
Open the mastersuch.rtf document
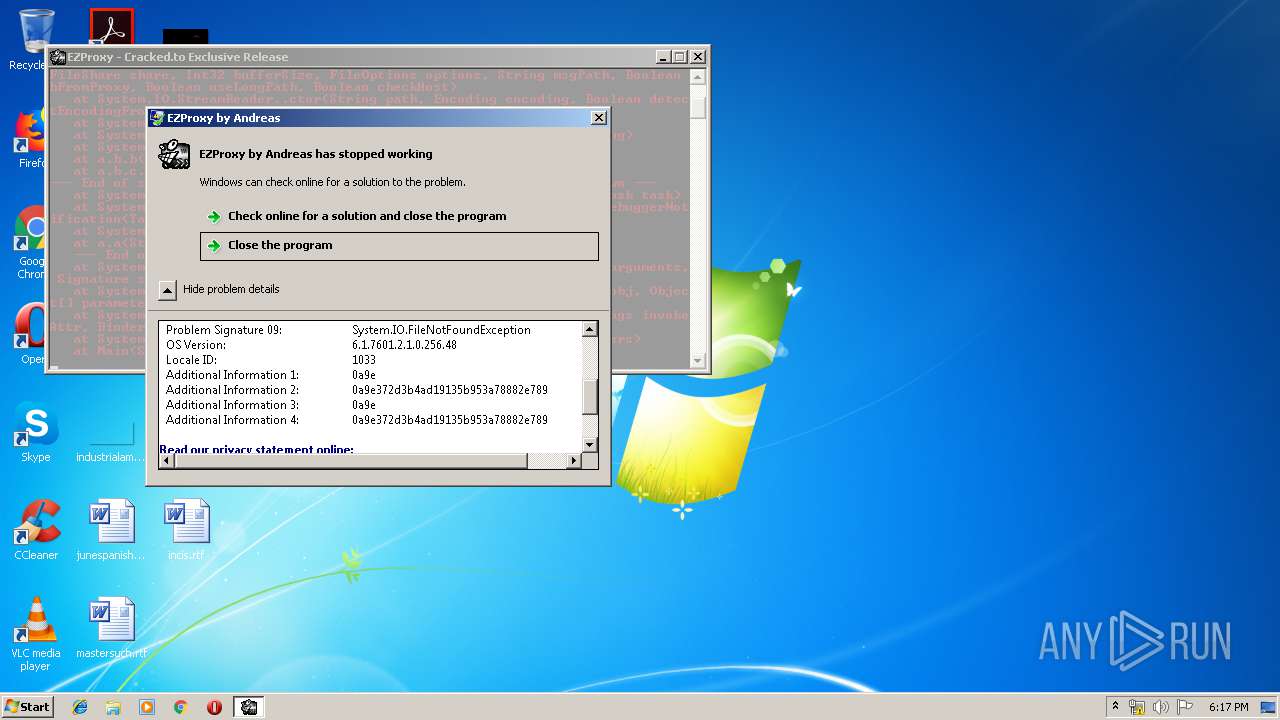click(x=111, y=628)
